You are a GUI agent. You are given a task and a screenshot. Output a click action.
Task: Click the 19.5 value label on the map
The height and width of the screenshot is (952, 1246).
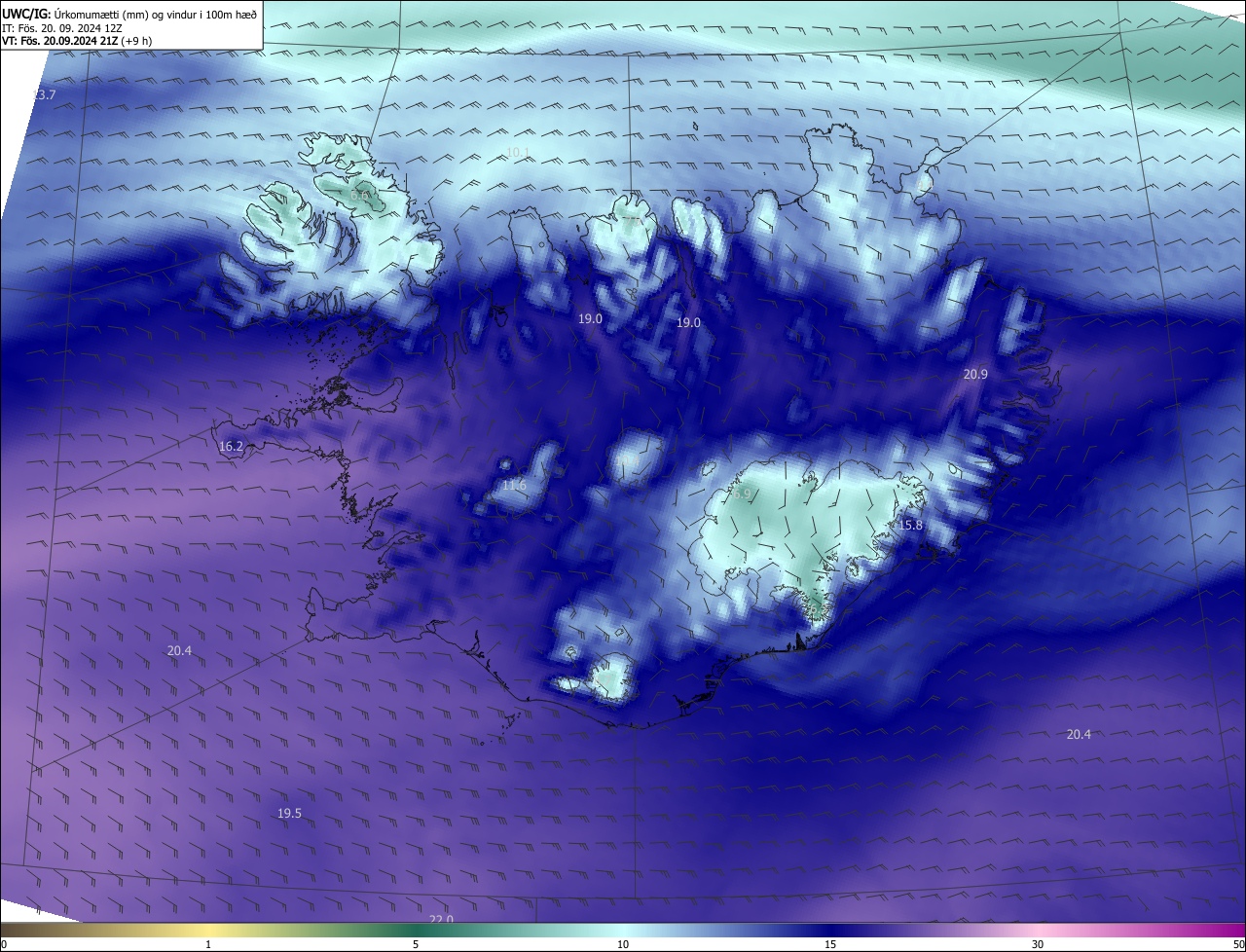coord(289,813)
